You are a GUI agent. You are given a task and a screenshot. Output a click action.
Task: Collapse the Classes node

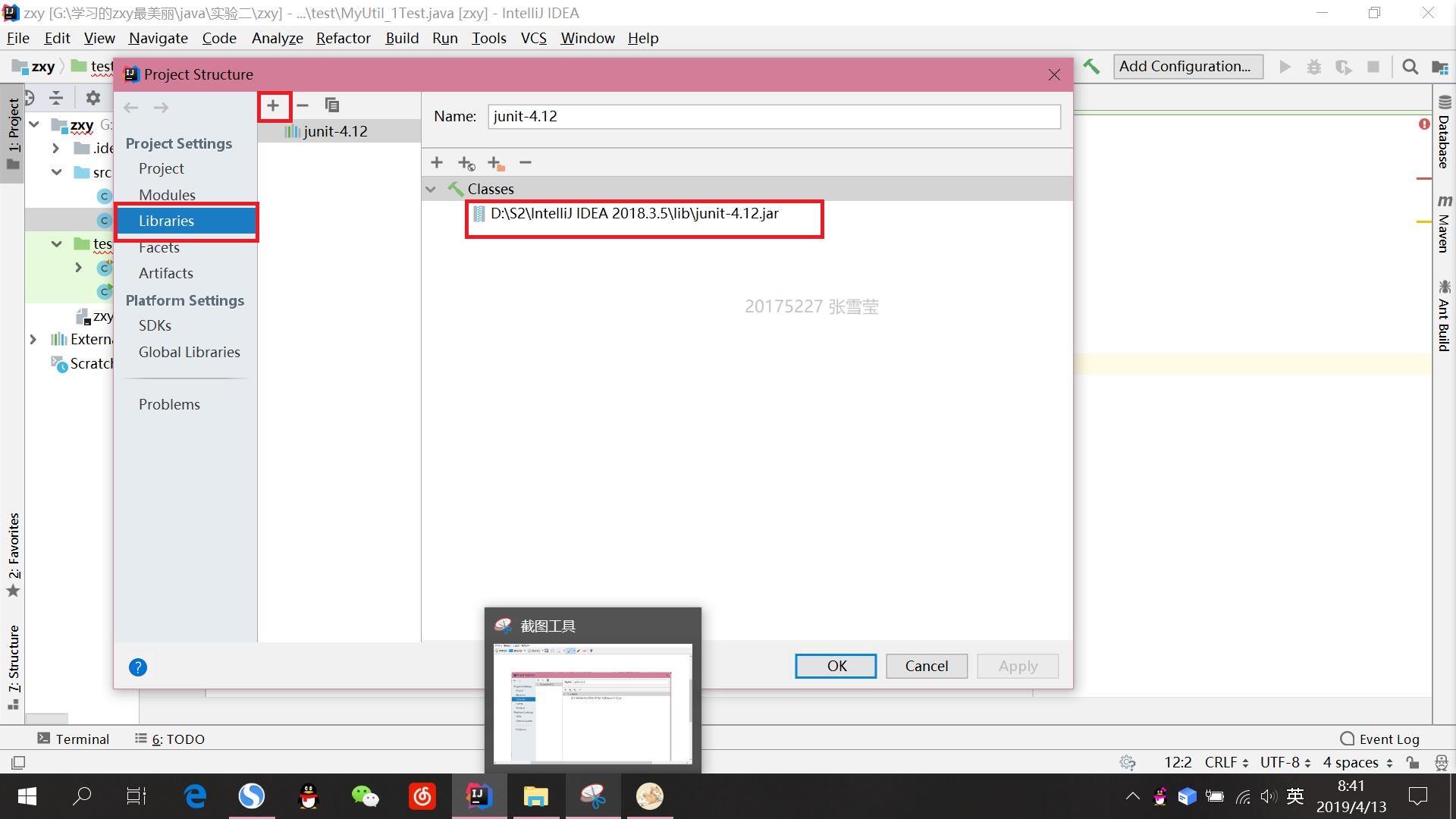[x=431, y=189]
